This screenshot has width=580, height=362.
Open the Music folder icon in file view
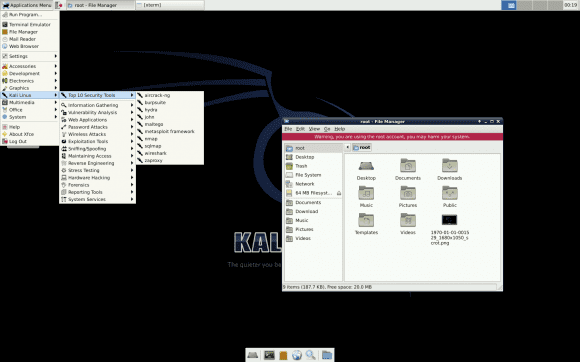point(366,193)
